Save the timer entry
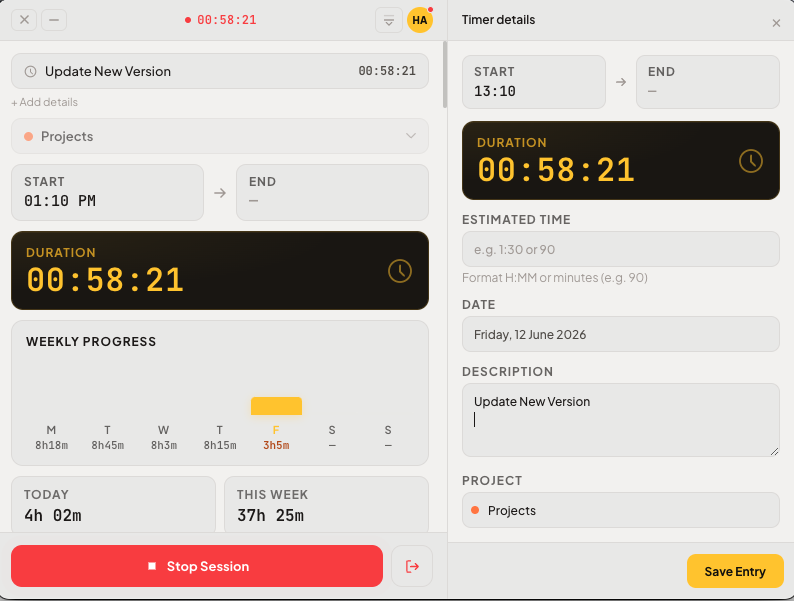Viewport: 794px width, 601px height. (x=735, y=571)
